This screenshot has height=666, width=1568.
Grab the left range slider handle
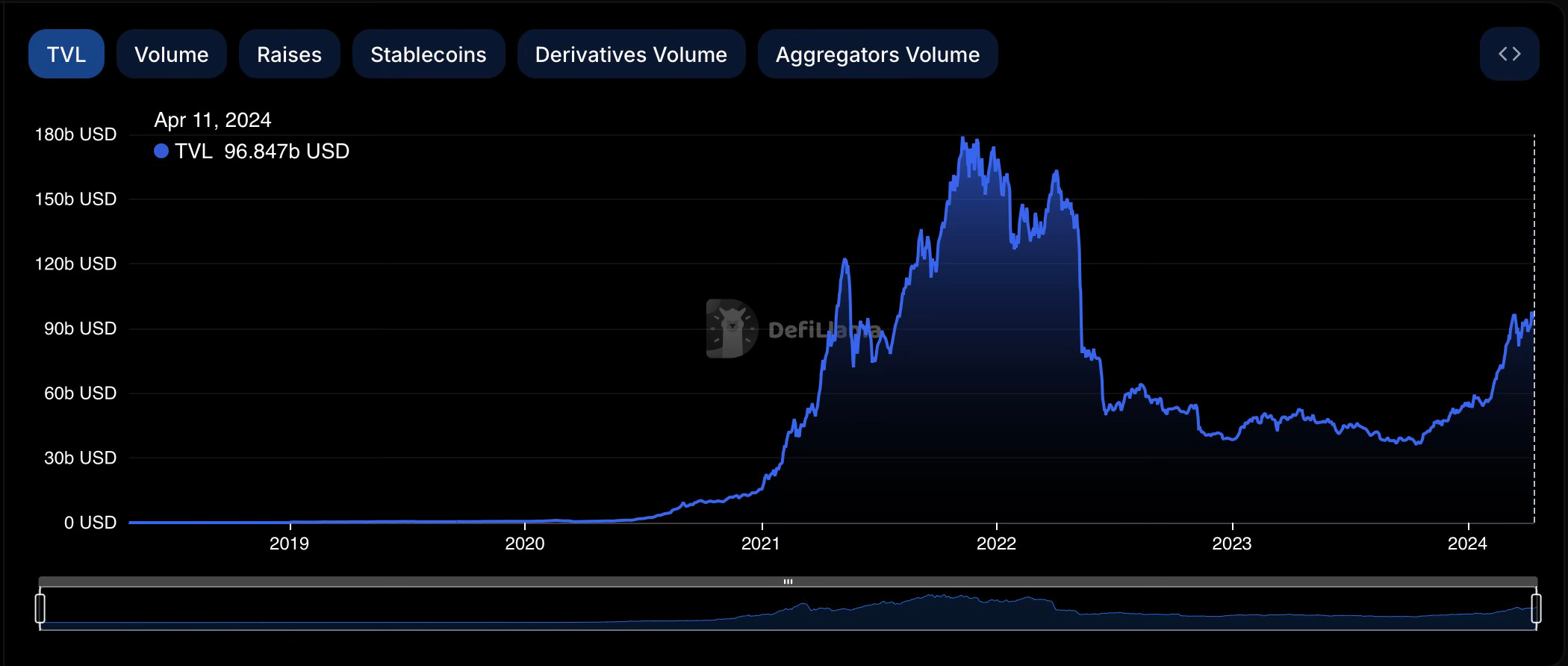point(40,608)
